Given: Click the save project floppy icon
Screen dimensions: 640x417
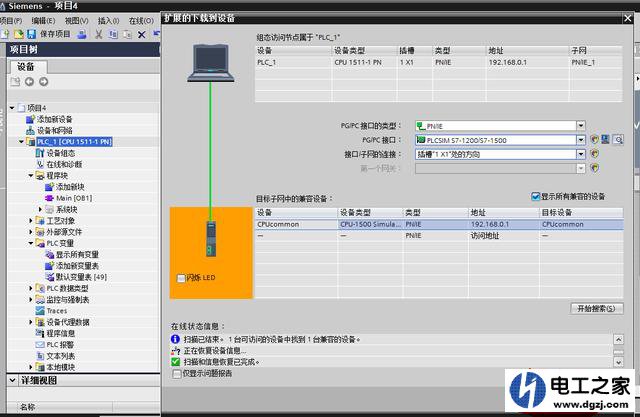Looking at the screenshot, I should coord(31,34).
